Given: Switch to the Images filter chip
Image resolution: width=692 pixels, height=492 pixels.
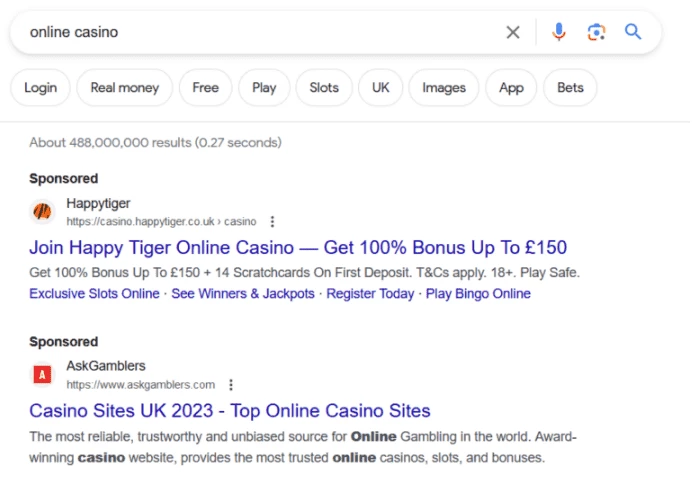Looking at the screenshot, I should (x=444, y=88).
